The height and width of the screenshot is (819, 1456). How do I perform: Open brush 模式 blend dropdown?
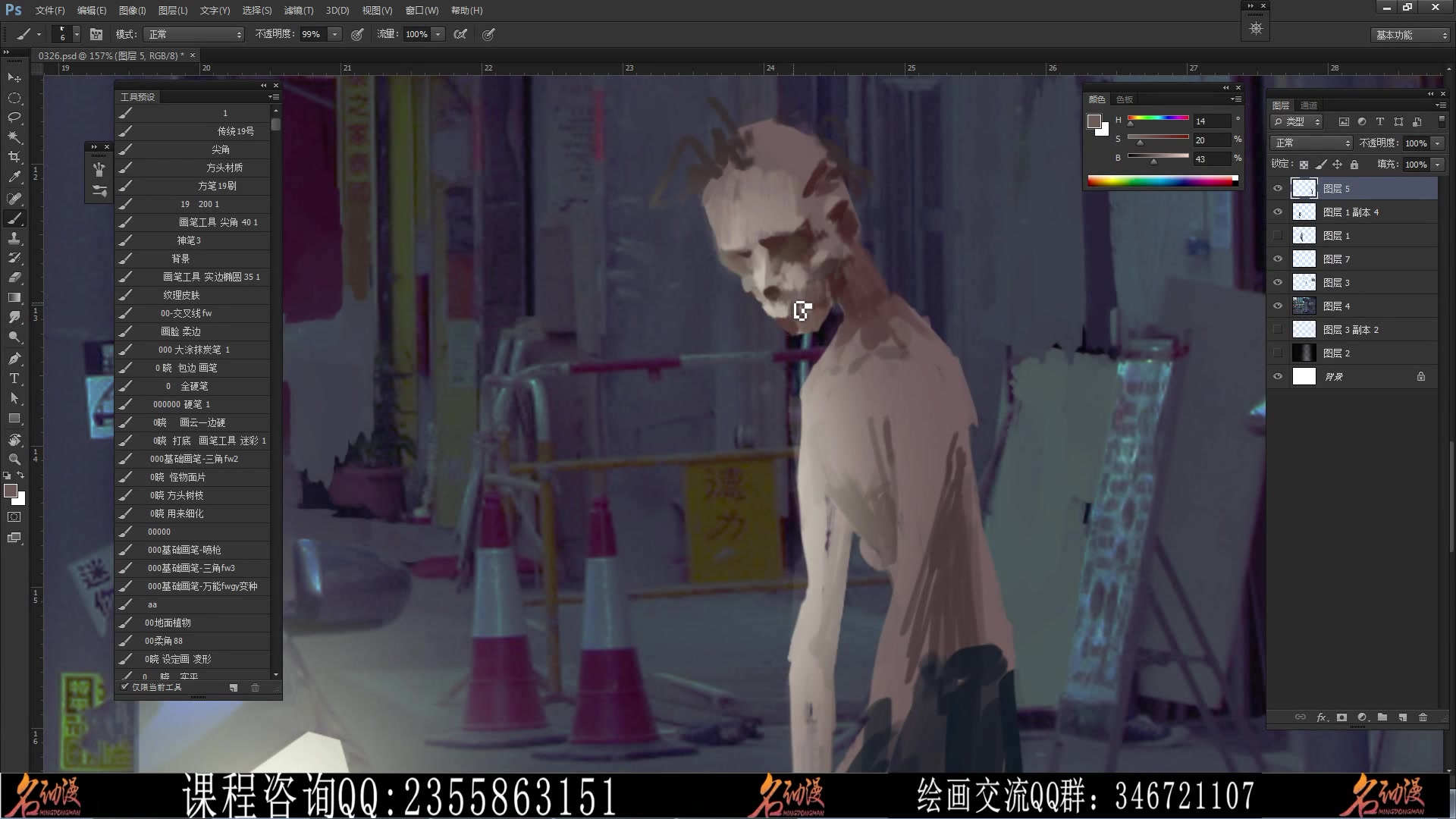(194, 34)
